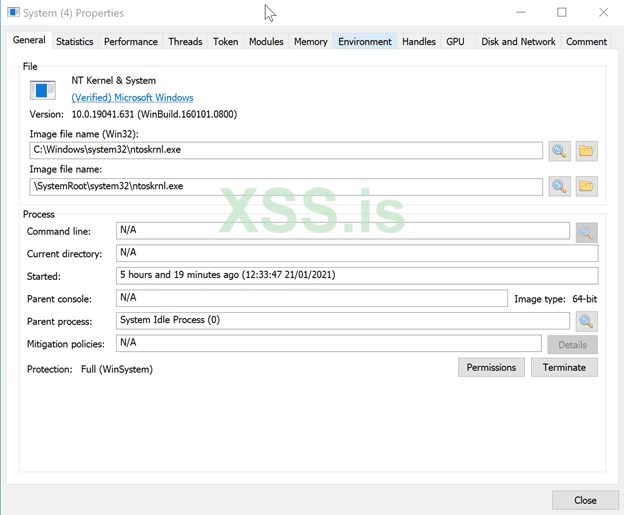Switch to the Handles tab

(419, 42)
